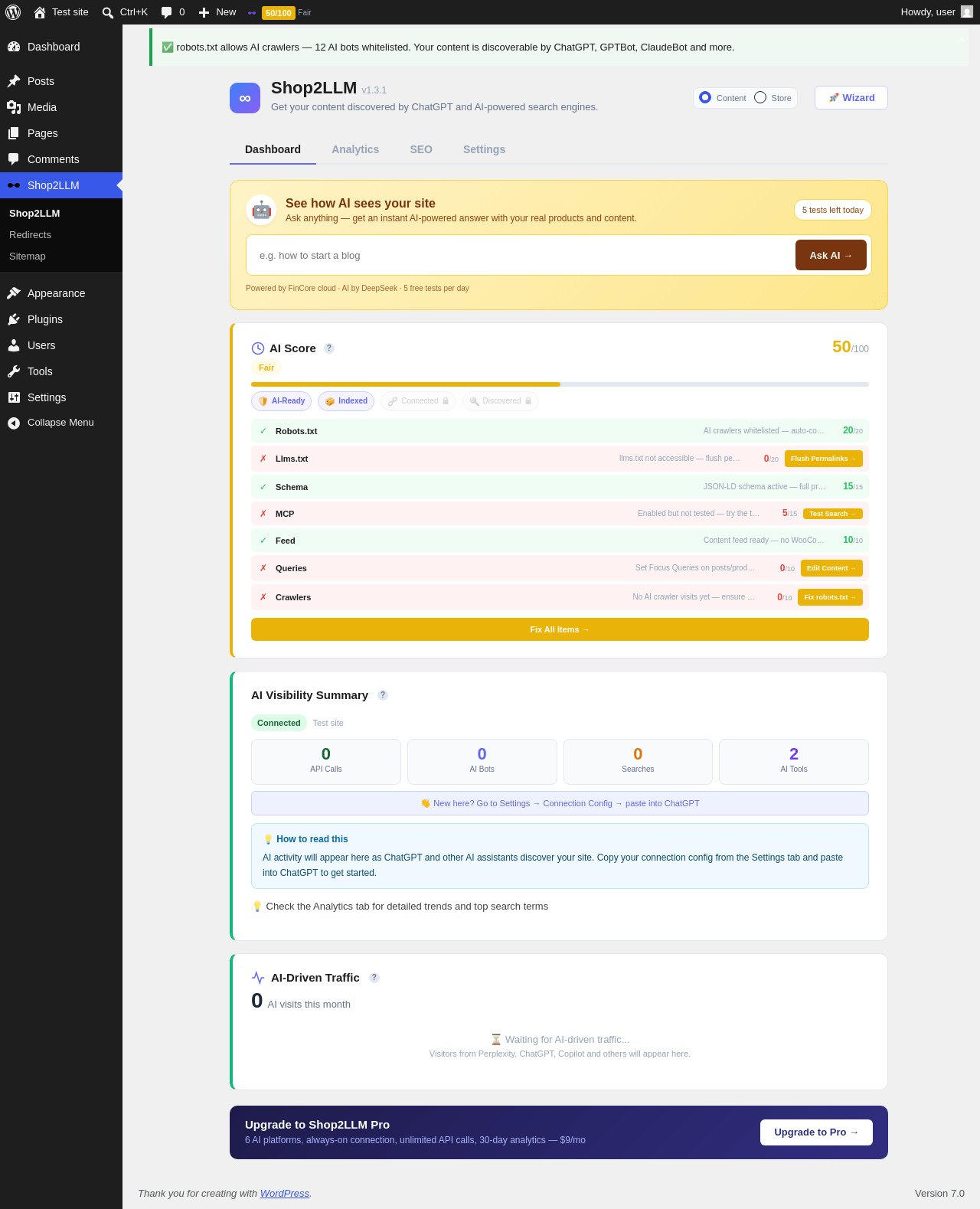Viewport: 980px width, 1209px height.
Task: Click Upgrade to Pro button
Action: coord(816,1132)
